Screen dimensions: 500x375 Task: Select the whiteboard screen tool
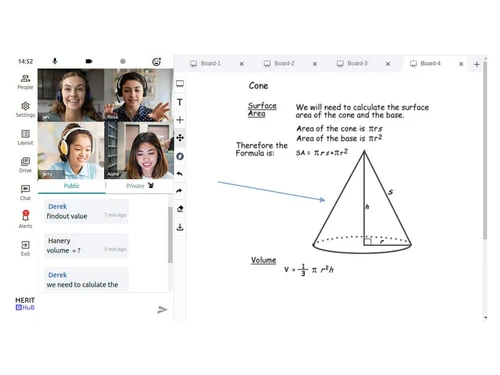[180, 84]
